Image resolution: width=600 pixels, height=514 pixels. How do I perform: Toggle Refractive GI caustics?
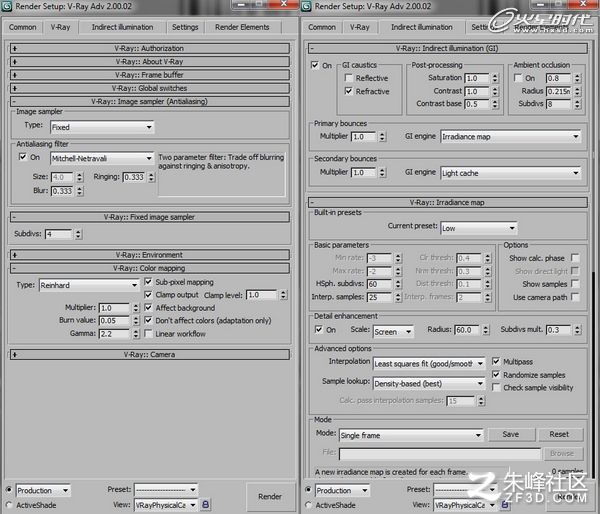click(x=349, y=91)
